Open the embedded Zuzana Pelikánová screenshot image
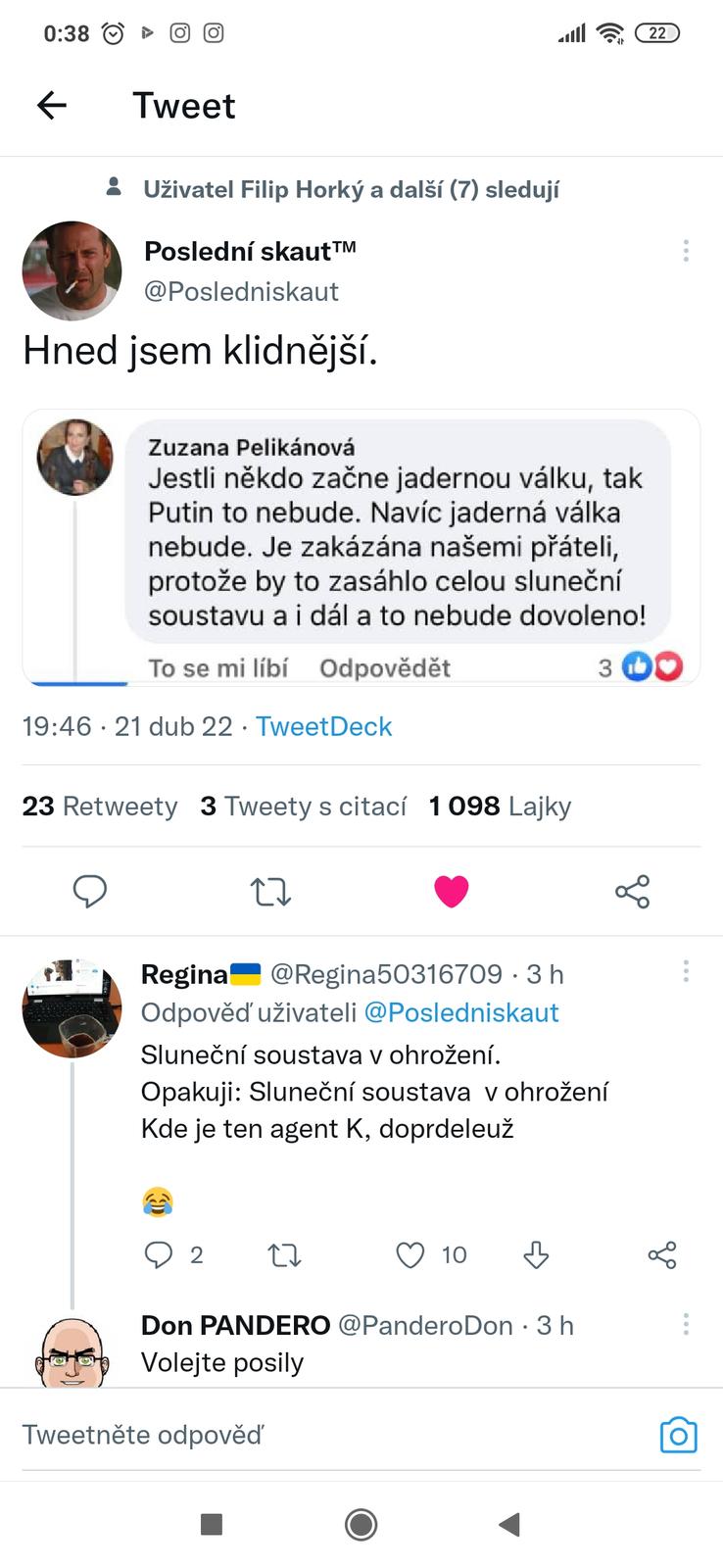Image resolution: width=723 pixels, height=1568 pixels. coord(361,547)
